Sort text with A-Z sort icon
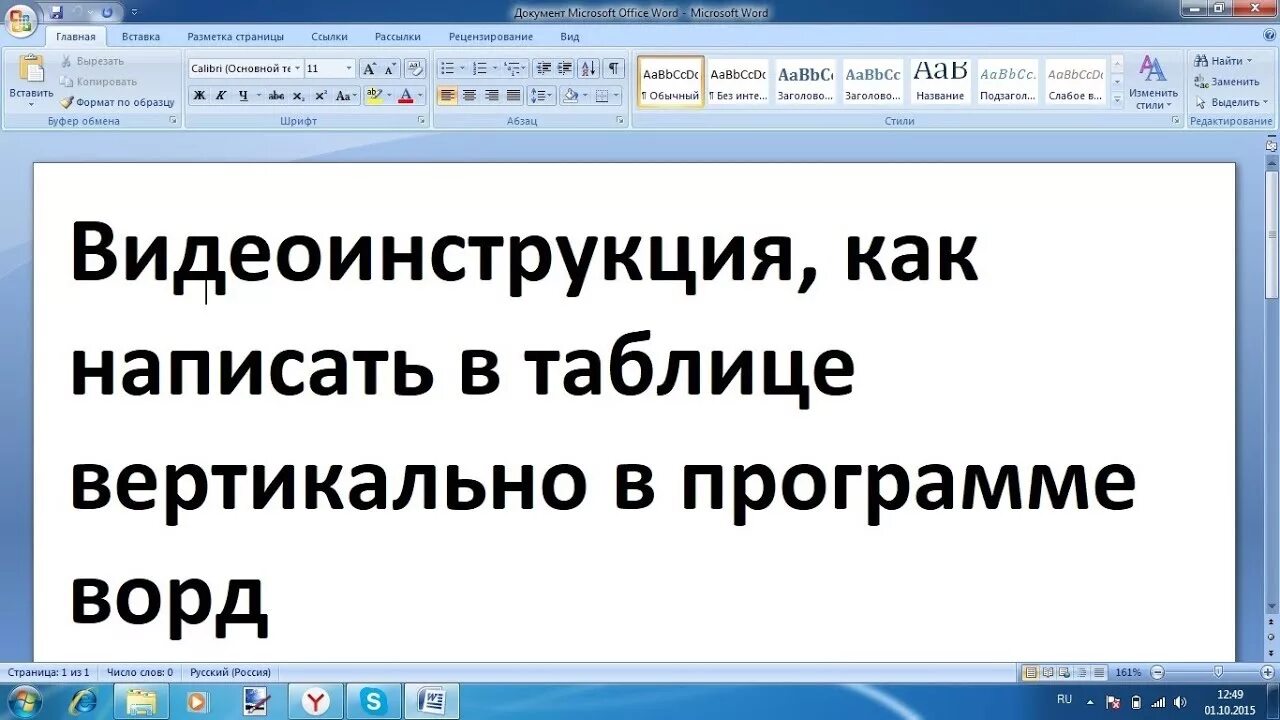The height and width of the screenshot is (720, 1280). pyautogui.click(x=590, y=69)
